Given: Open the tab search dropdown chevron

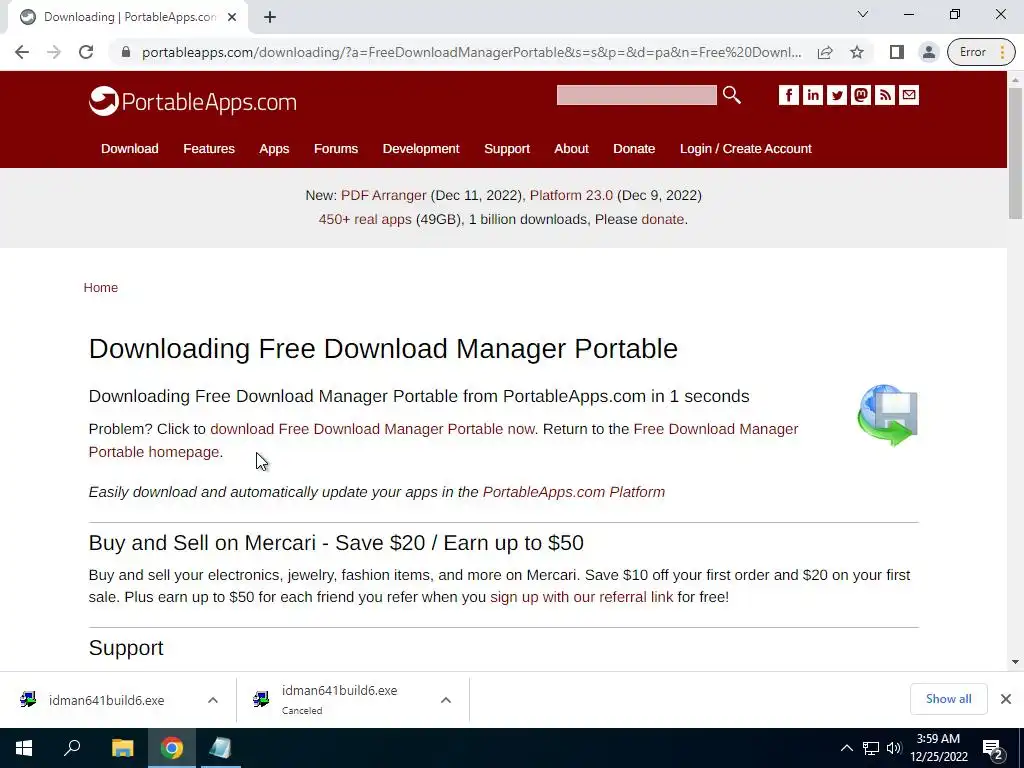Looking at the screenshot, I should 863,14.
